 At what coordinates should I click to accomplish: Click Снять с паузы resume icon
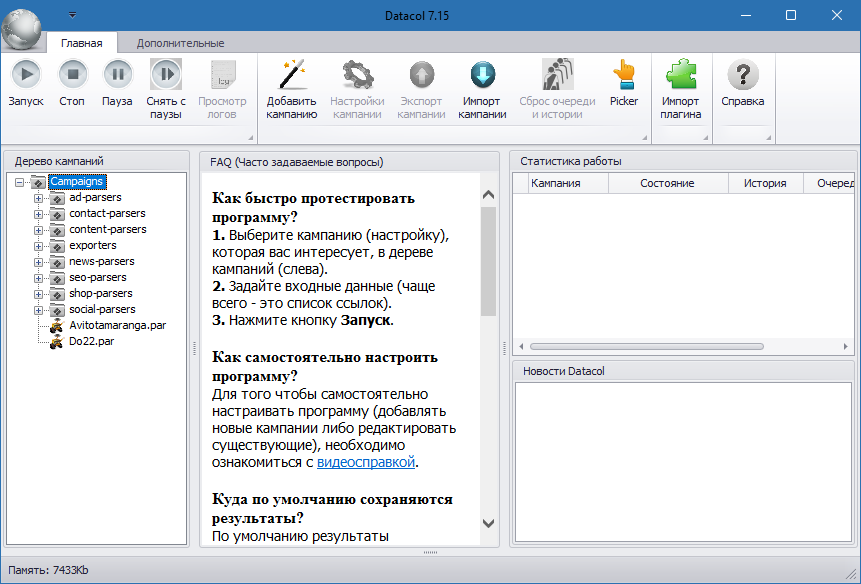pos(166,74)
